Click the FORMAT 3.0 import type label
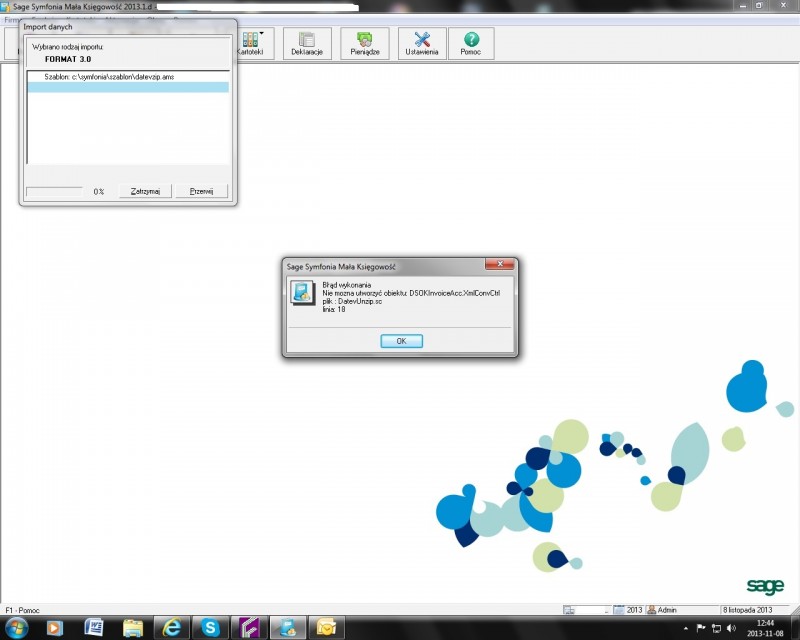 pyautogui.click(x=68, y=59)
